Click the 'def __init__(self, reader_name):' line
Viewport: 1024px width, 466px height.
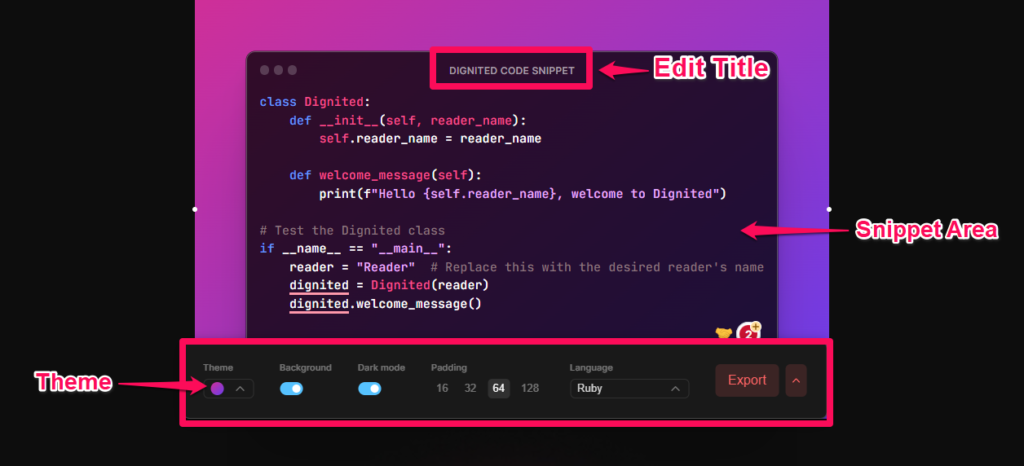point(408,121)
